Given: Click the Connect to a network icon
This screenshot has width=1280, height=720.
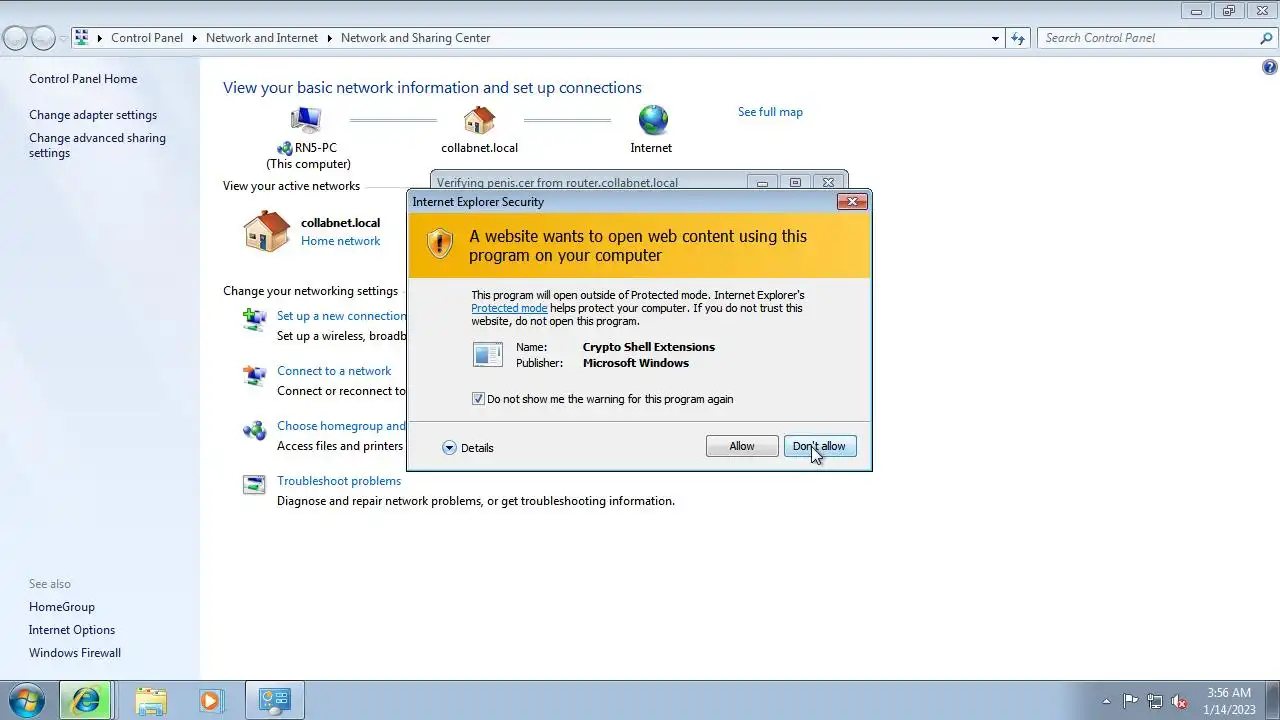Looking at the screenshot, I should click(254, 375).
